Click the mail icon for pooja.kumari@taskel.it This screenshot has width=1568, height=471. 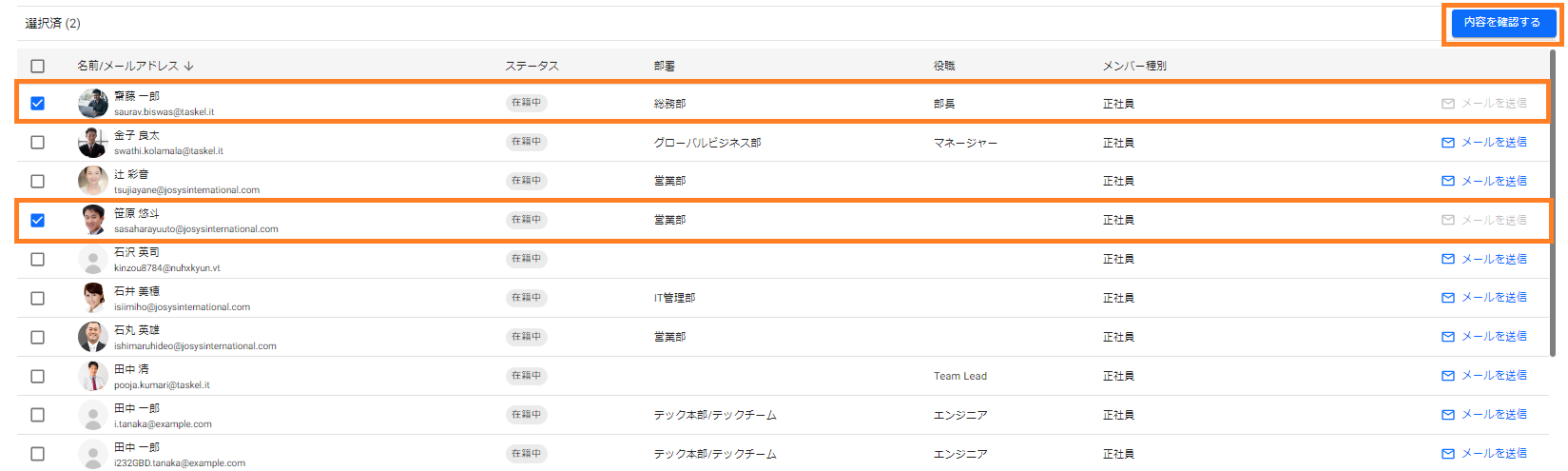tap(1448, 376)
